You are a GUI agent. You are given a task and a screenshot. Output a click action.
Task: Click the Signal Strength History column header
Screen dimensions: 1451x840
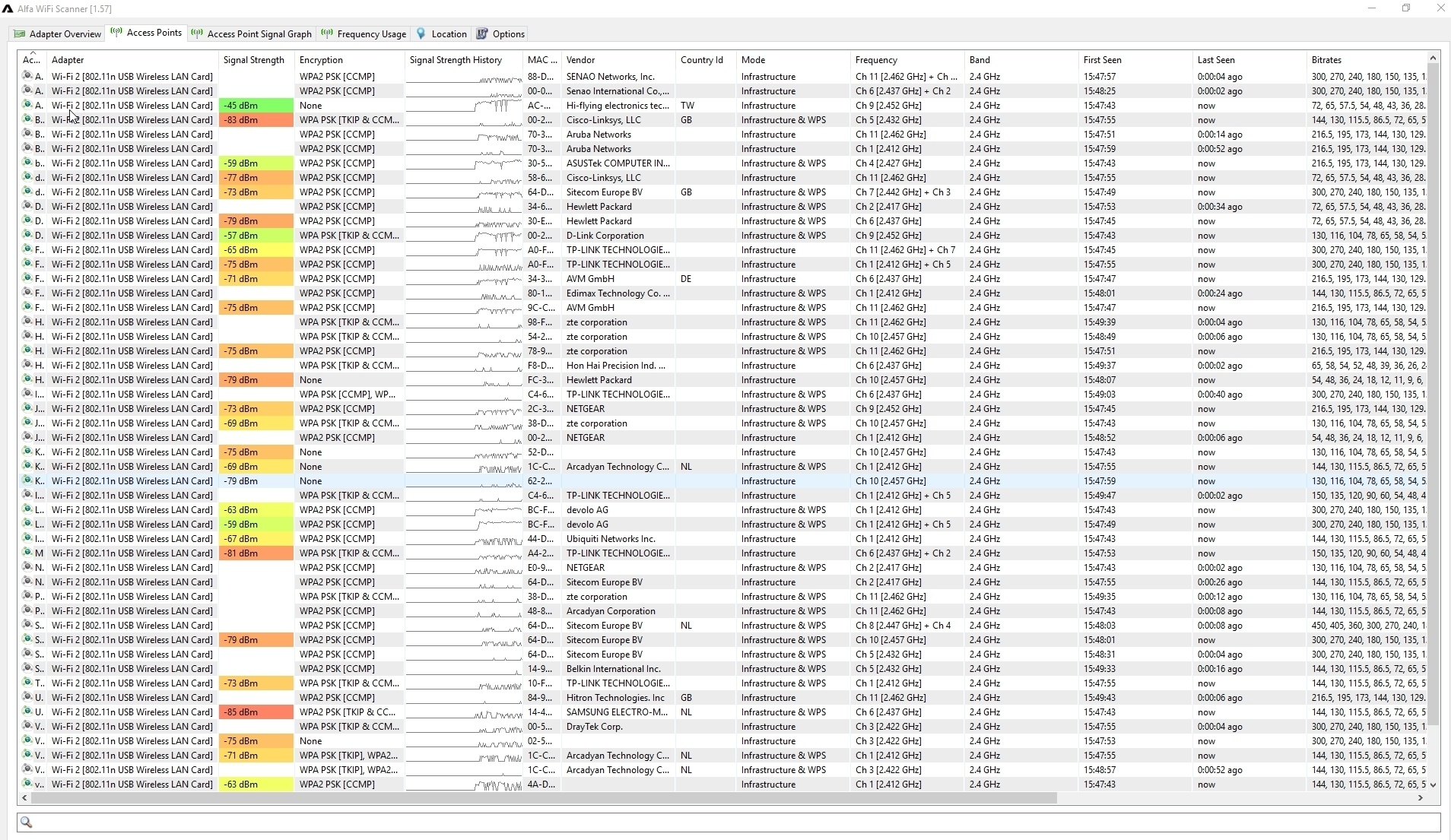click(x=464, y=60)
